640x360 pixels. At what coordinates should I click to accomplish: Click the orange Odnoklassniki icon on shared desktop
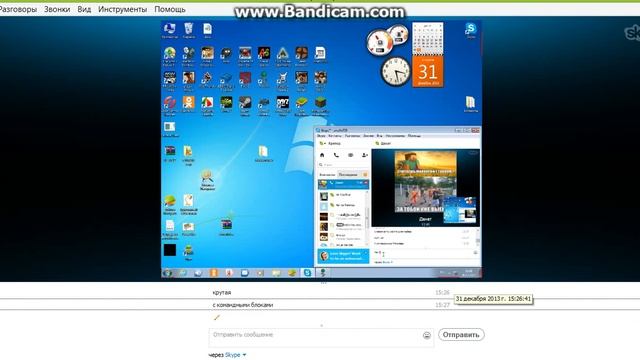pos(188,103)
